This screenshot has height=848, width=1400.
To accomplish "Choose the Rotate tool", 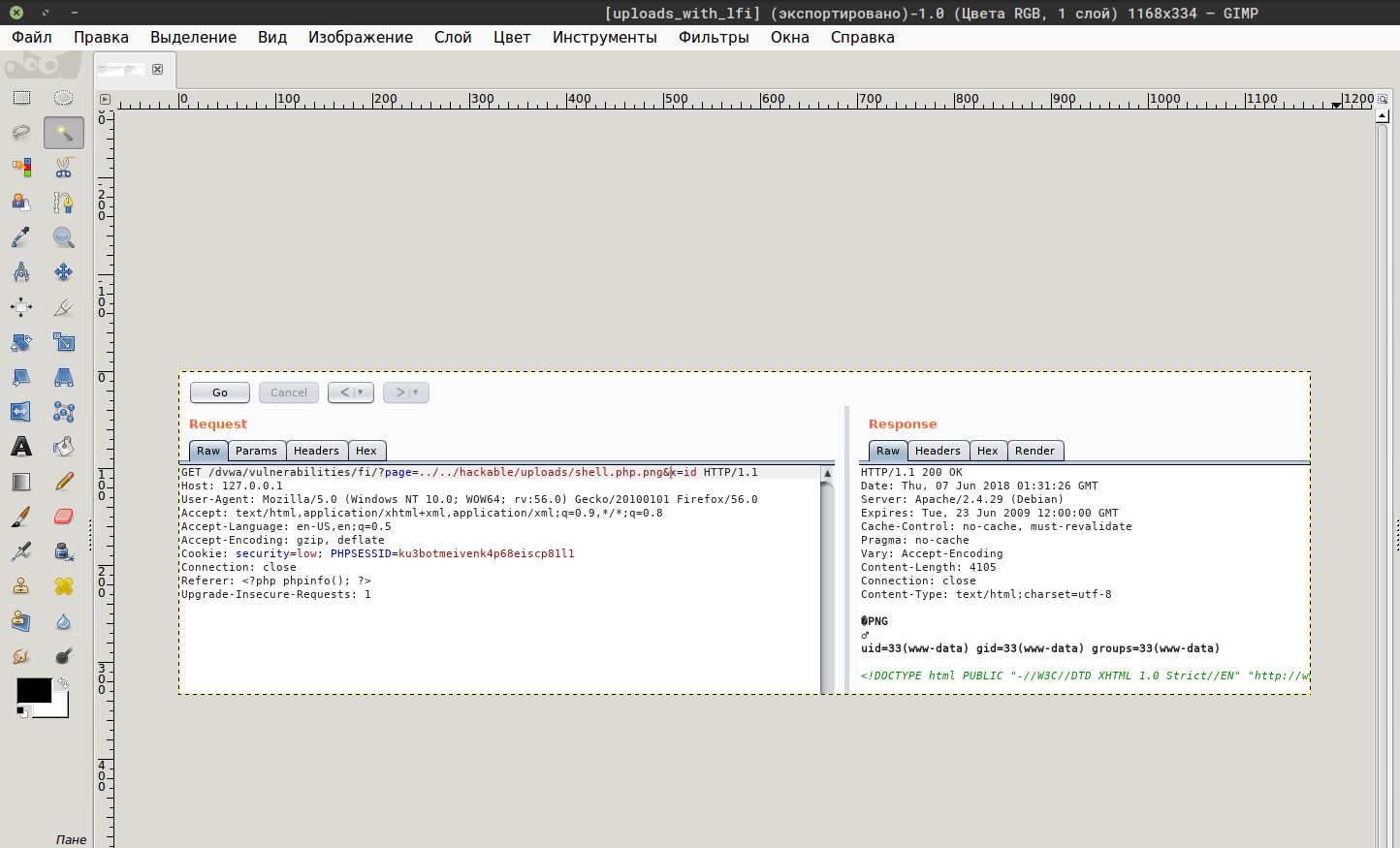I will point(21,342).
